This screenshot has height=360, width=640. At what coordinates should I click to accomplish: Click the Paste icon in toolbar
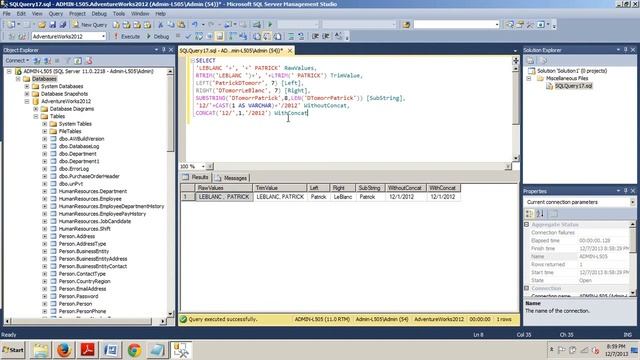(x=181, y=24)
